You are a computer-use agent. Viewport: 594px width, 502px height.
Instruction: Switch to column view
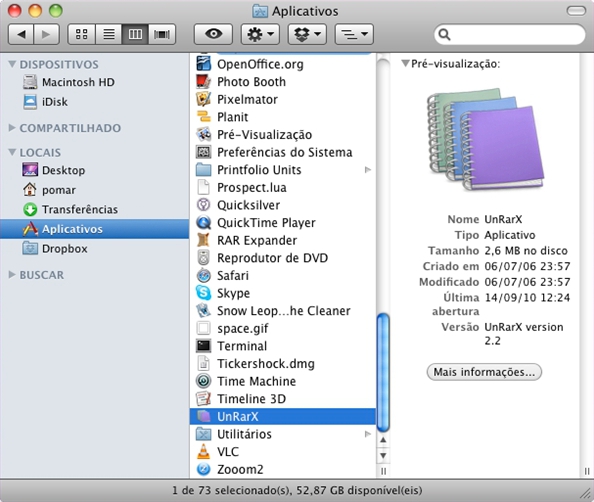135,34
